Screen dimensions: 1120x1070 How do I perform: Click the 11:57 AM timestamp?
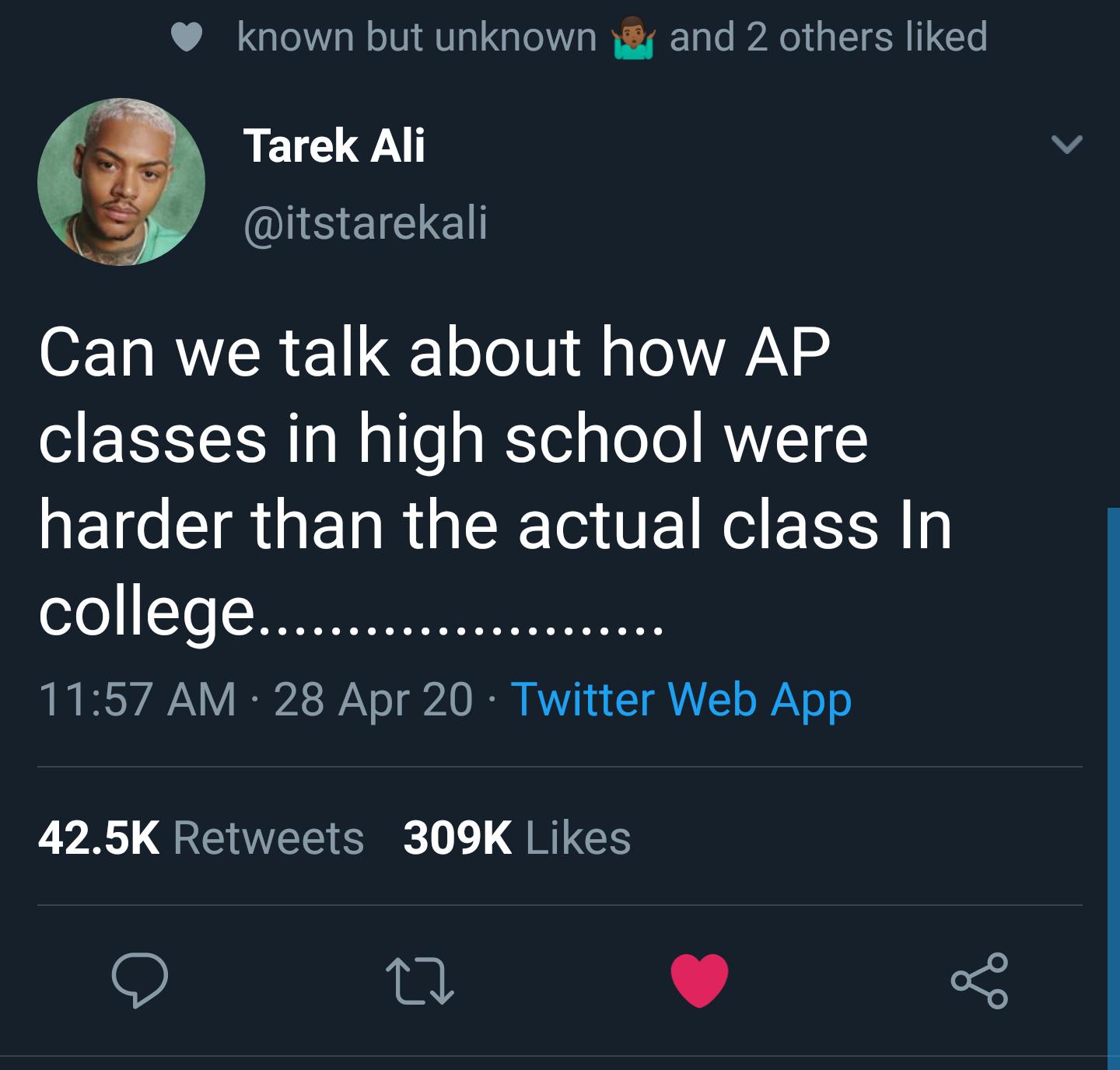click(137, 698)
